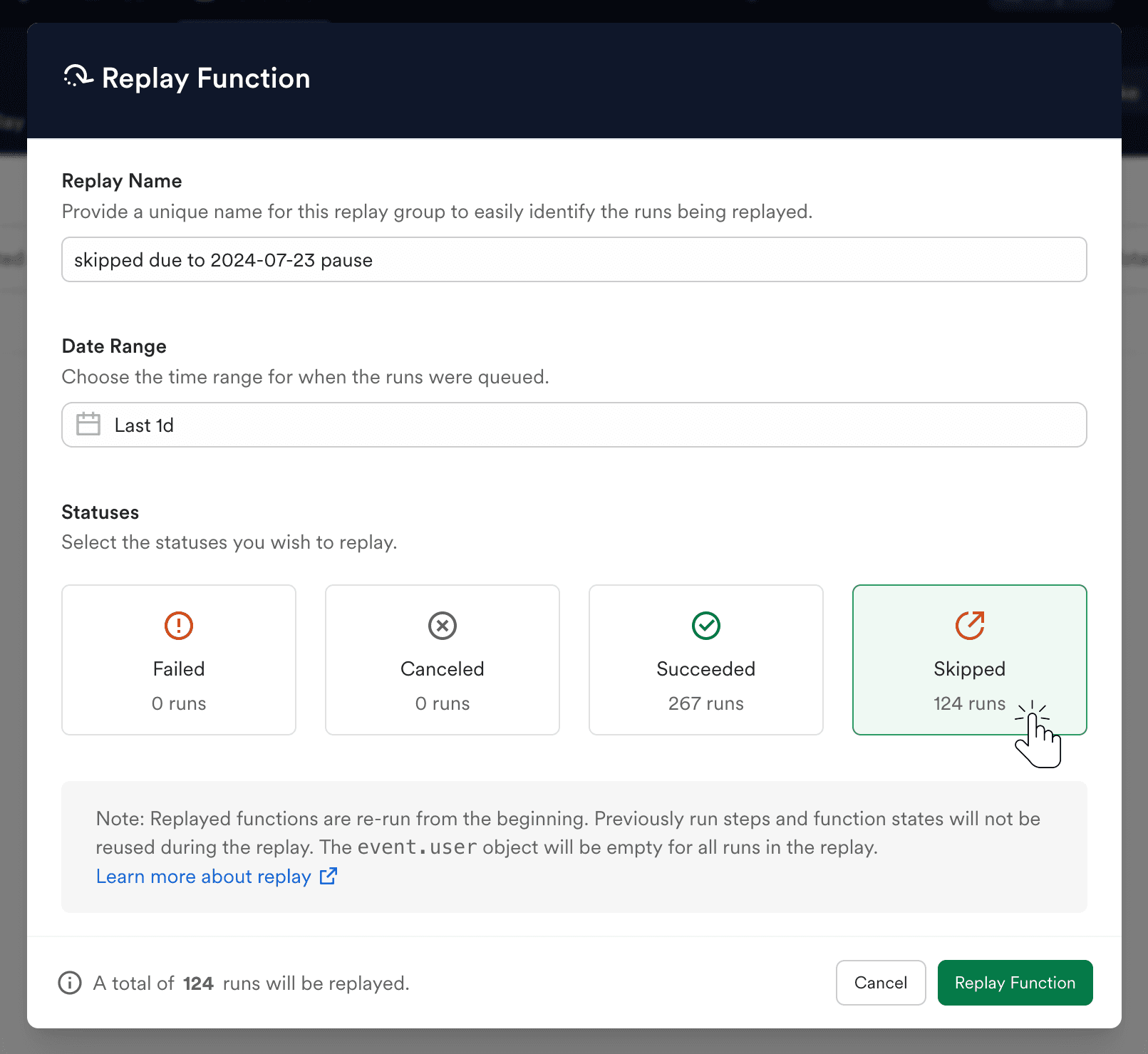The image size is (1148, 1054).
Task: Click the info icon beside total runs
Action: [x=70, y=983]
